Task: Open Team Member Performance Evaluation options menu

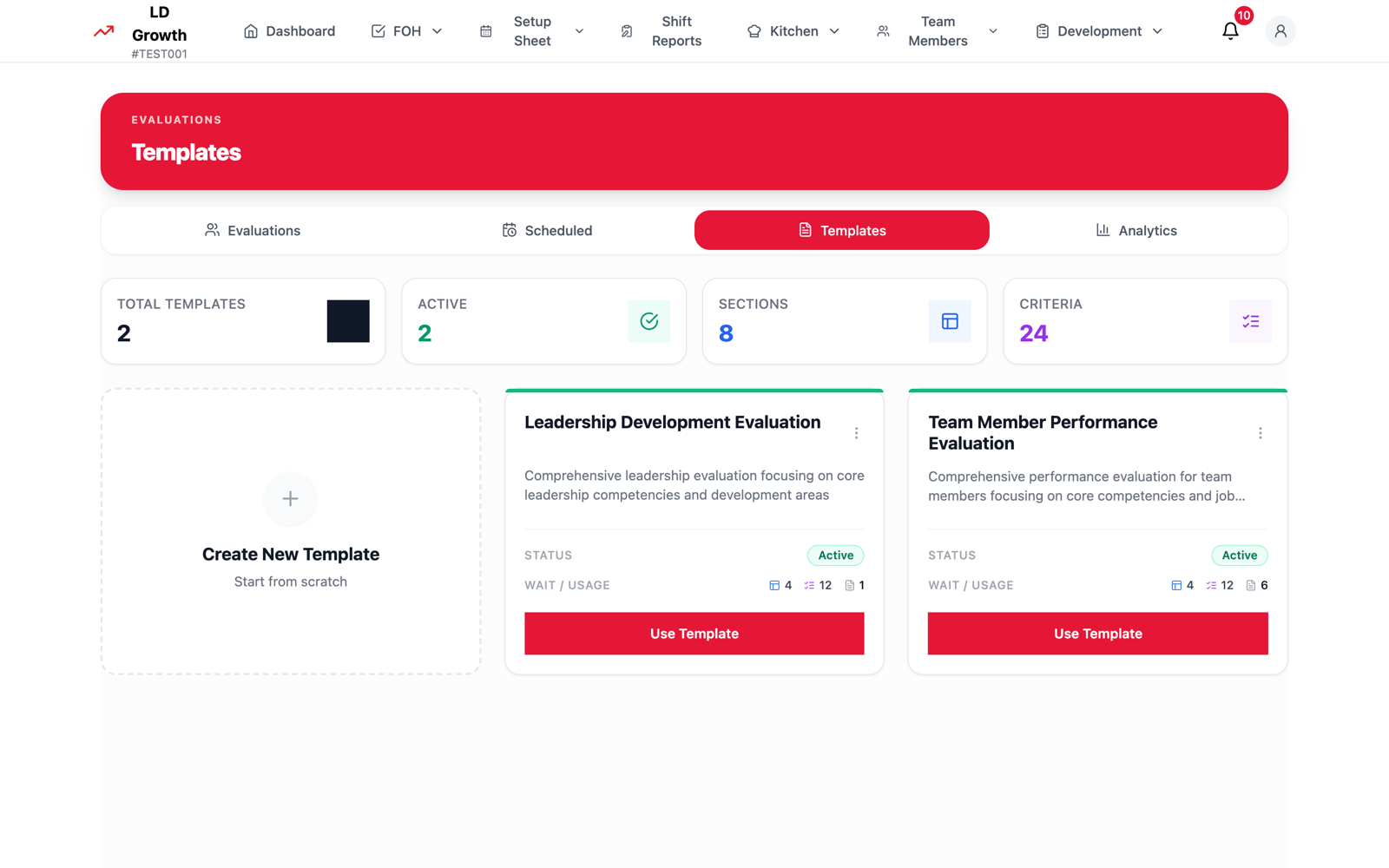Action: point(1261,433)
